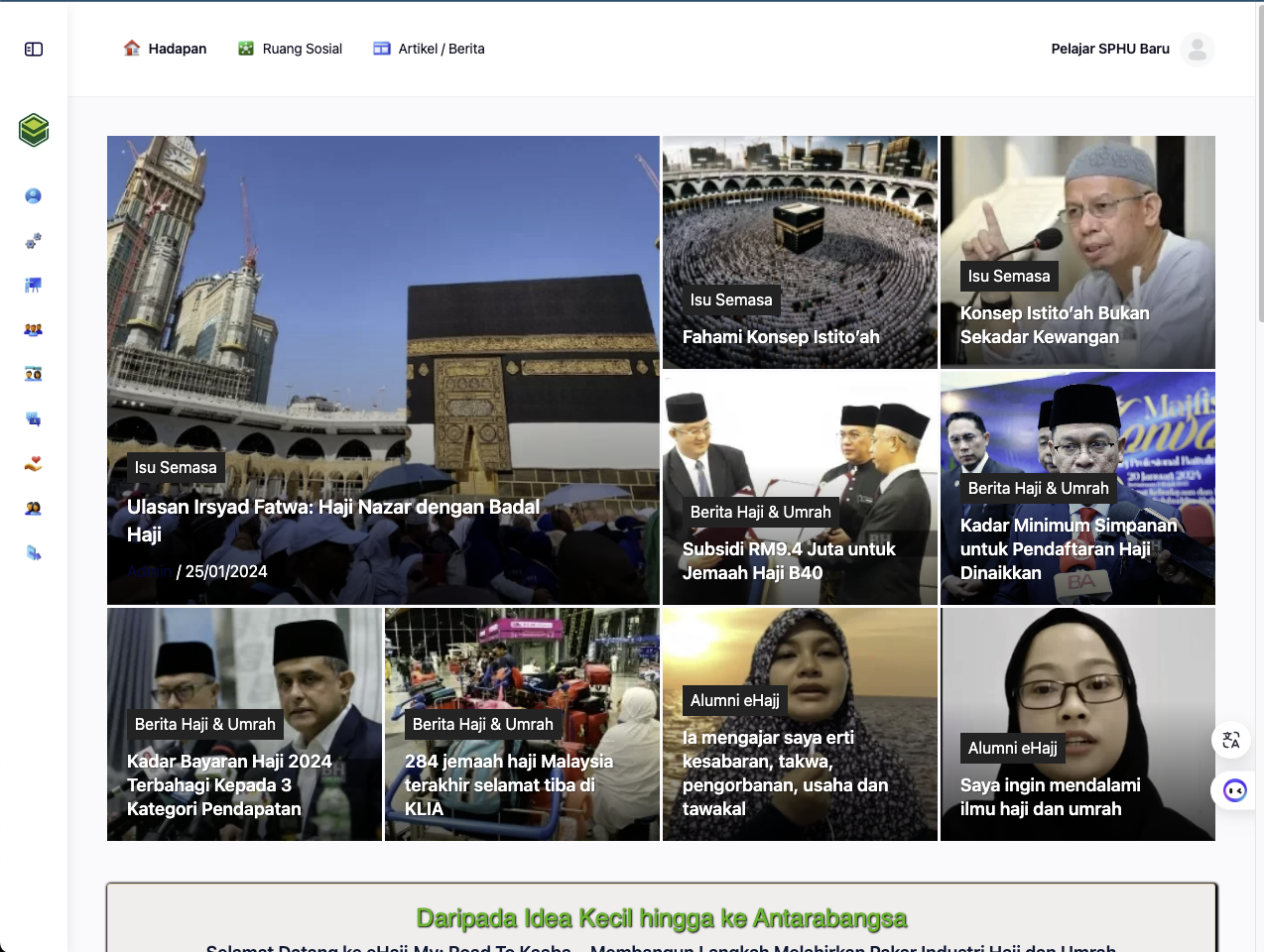
Task: Open the heart-in-hand donation sidebar icon
Action: point(33,463)
